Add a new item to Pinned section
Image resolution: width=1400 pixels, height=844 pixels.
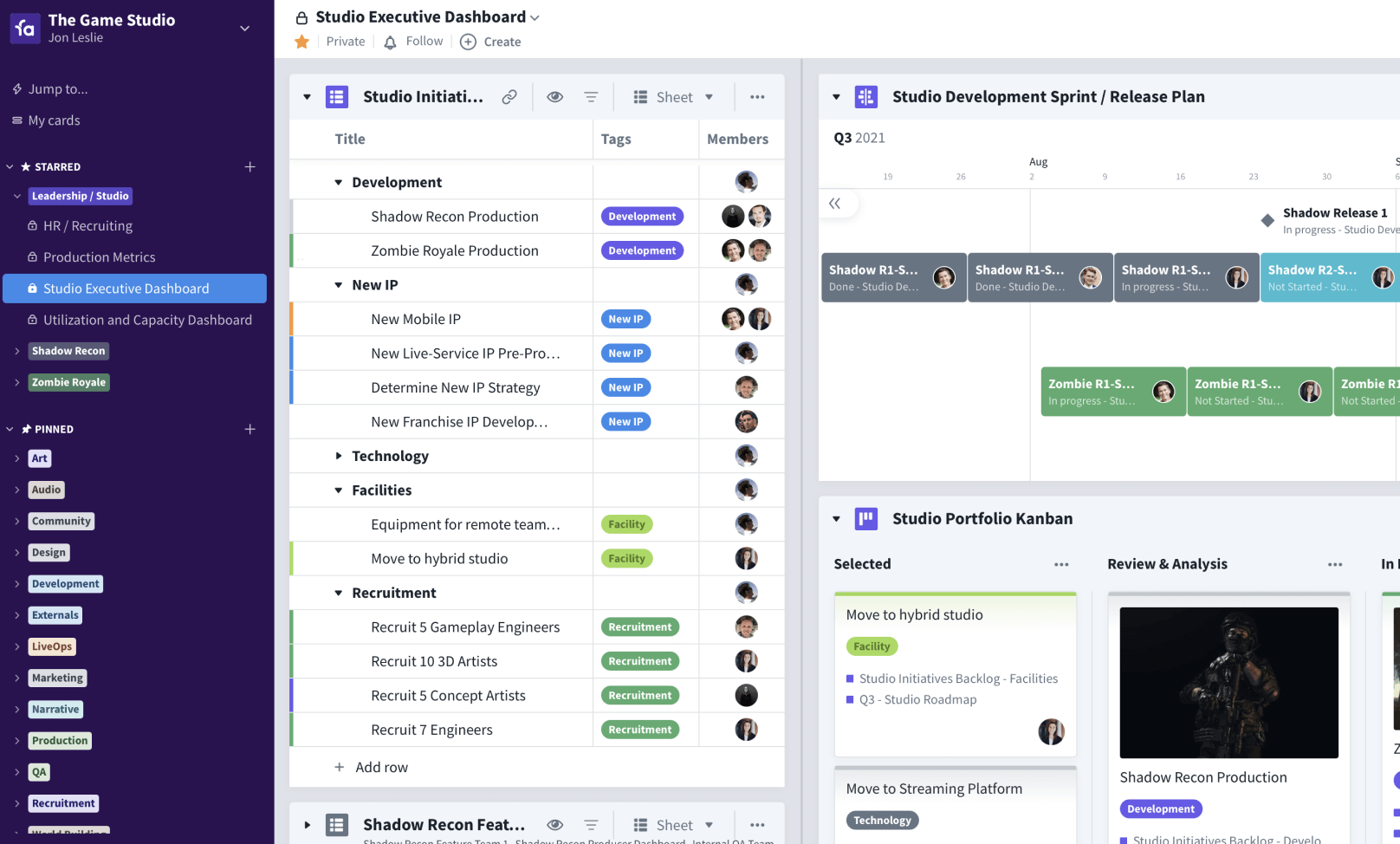[x=250, y=429]
